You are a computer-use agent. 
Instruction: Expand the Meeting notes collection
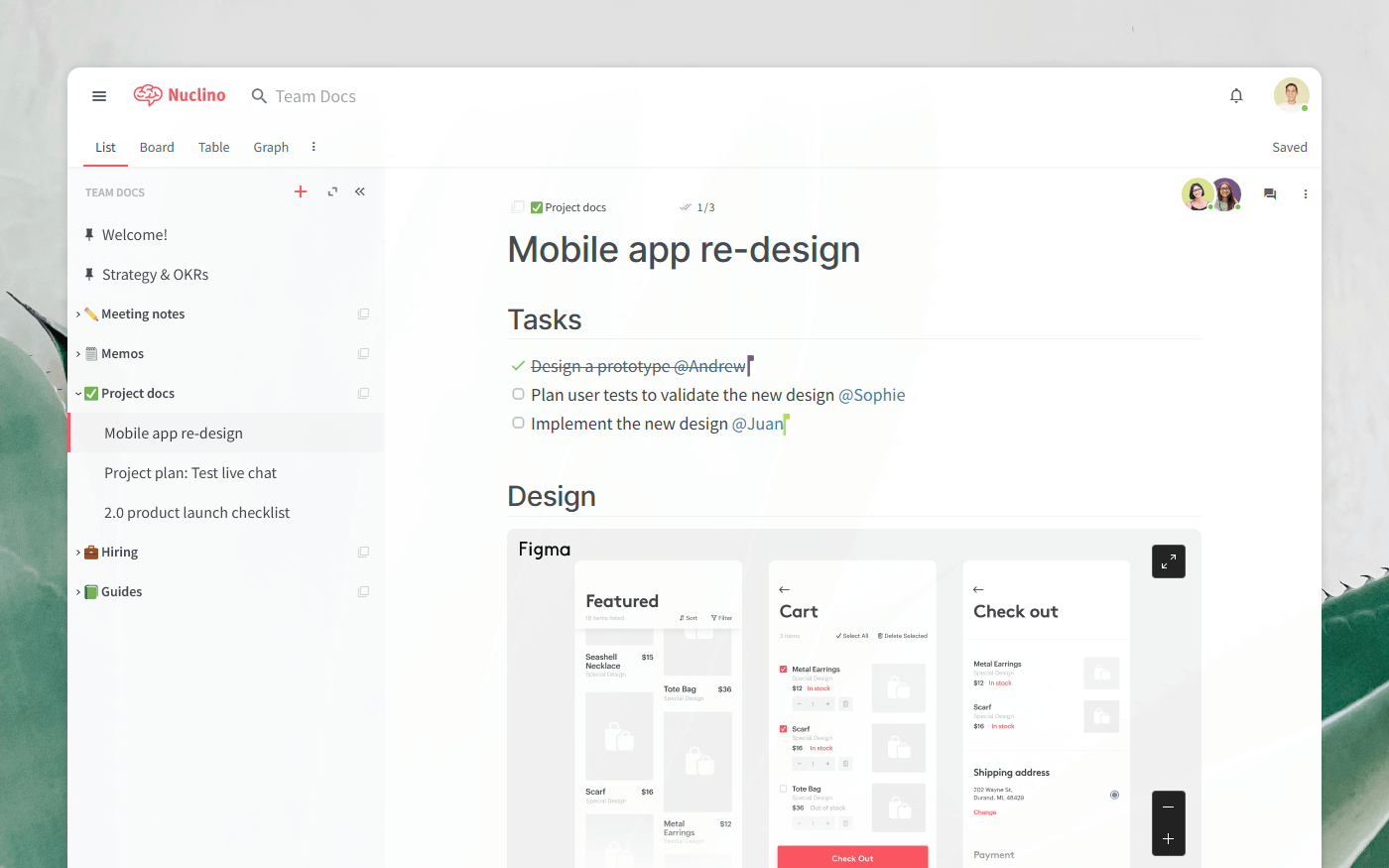[x=78, y=314]
